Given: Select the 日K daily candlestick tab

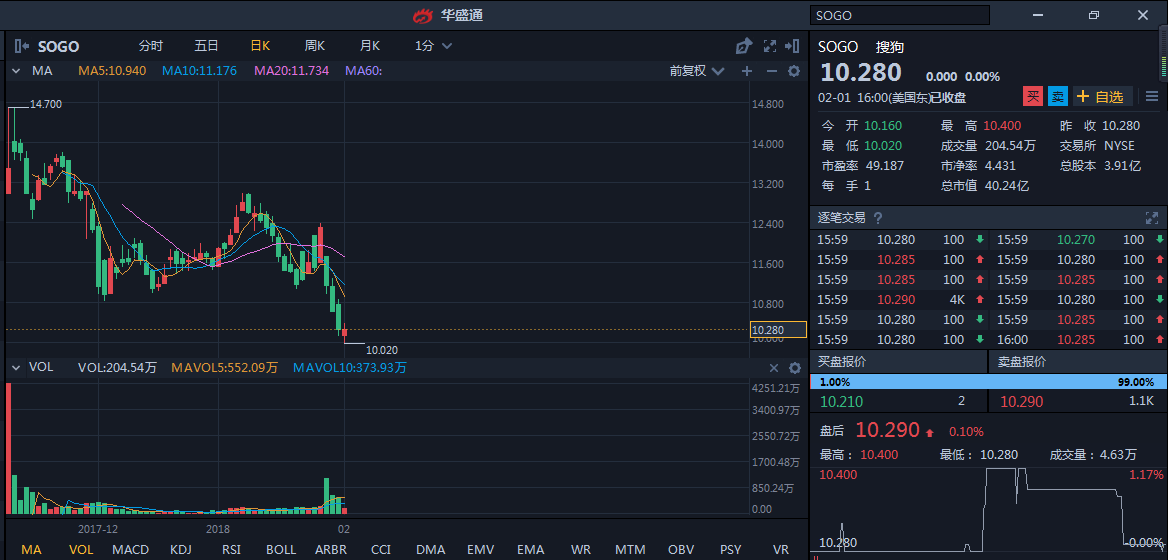Looking at the screenshot, I should (x=260, y=46).
